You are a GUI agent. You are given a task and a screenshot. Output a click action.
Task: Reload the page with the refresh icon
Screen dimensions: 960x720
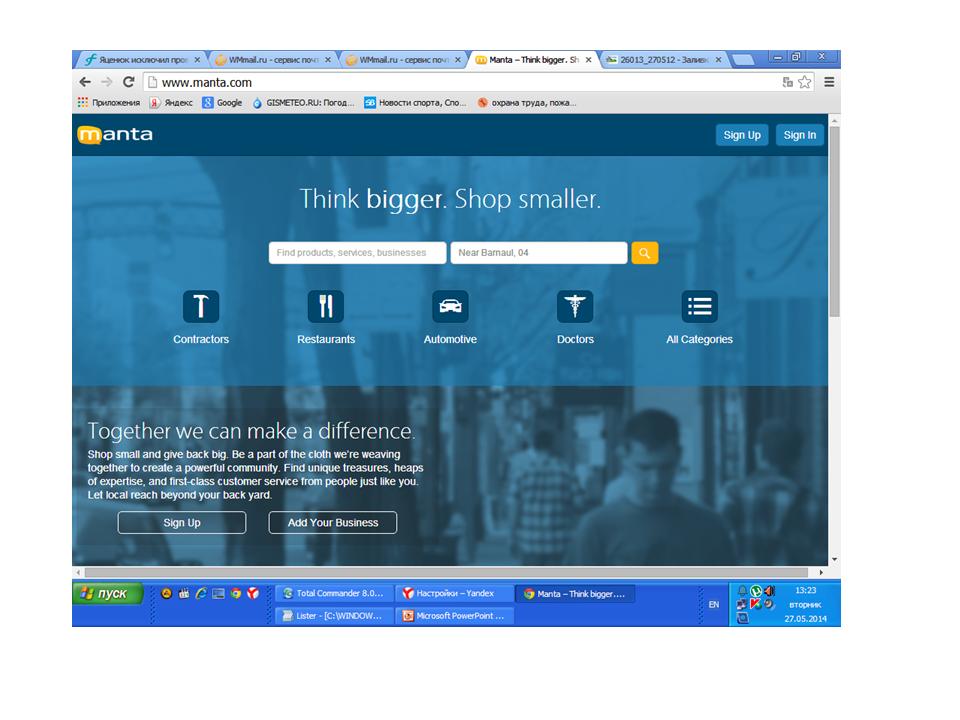click(129, 82)
